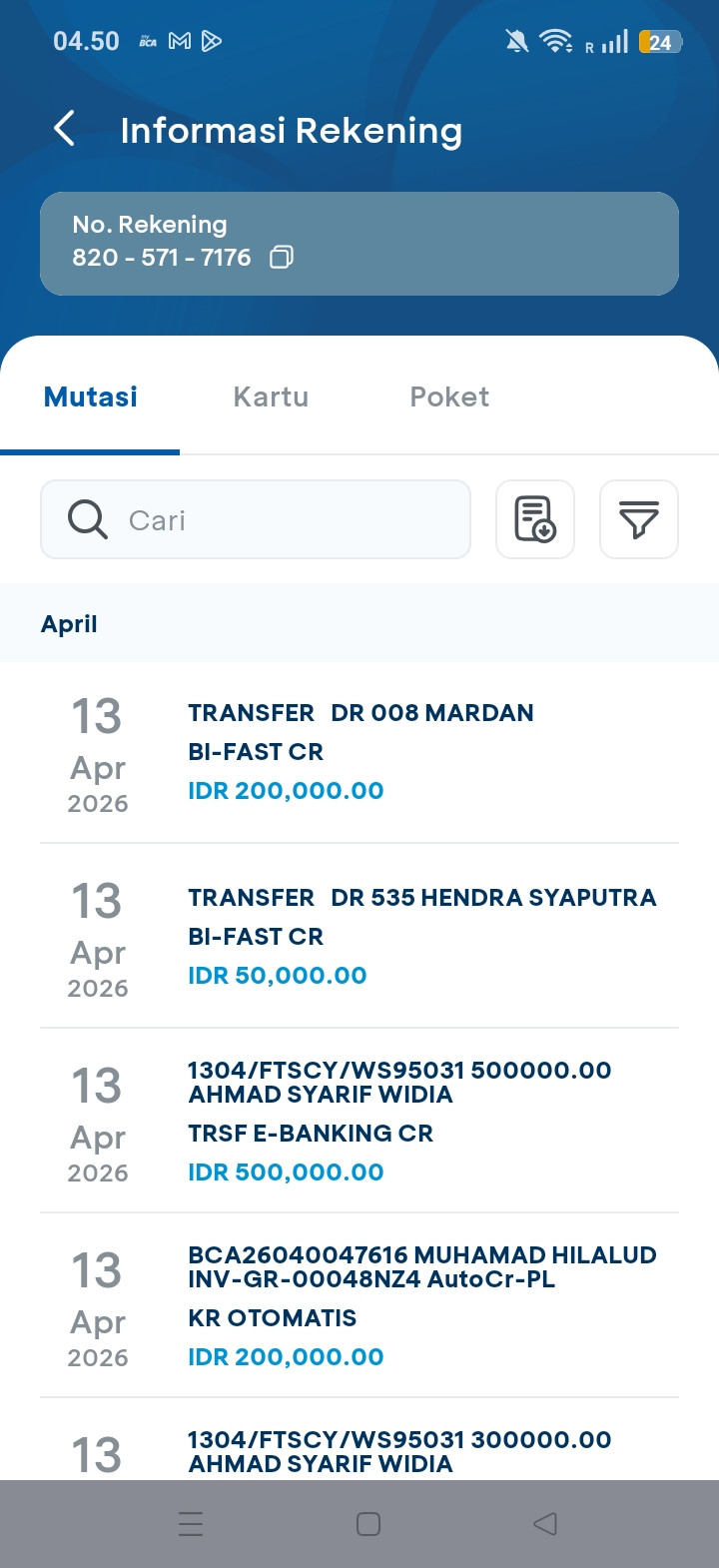719x1568 pixels.
Task: Switch to the Mutasi tab
Action: point(91,396)
